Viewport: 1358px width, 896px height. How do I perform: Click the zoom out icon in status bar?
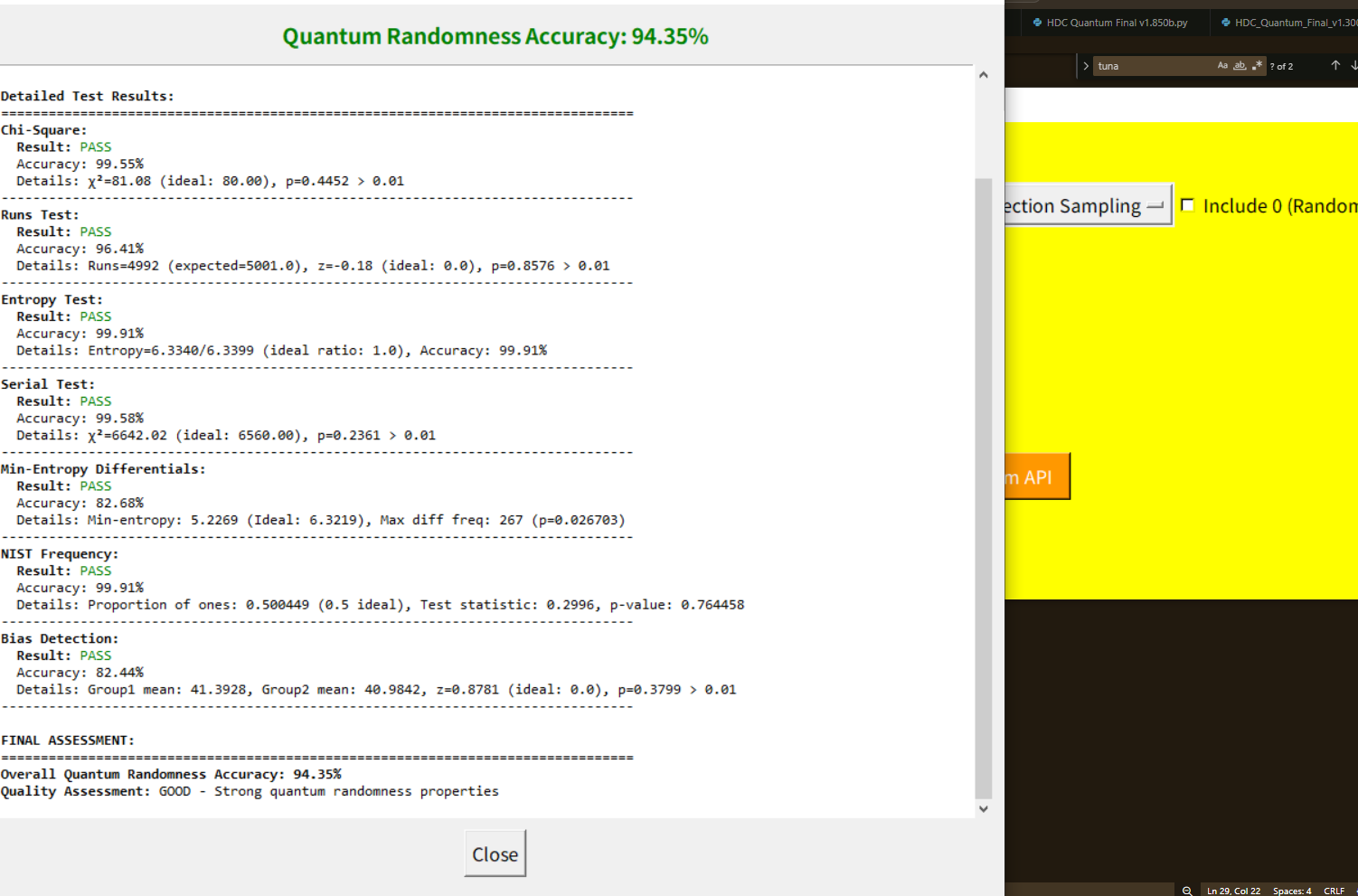pyautogui.click(x=1187, y=891)
